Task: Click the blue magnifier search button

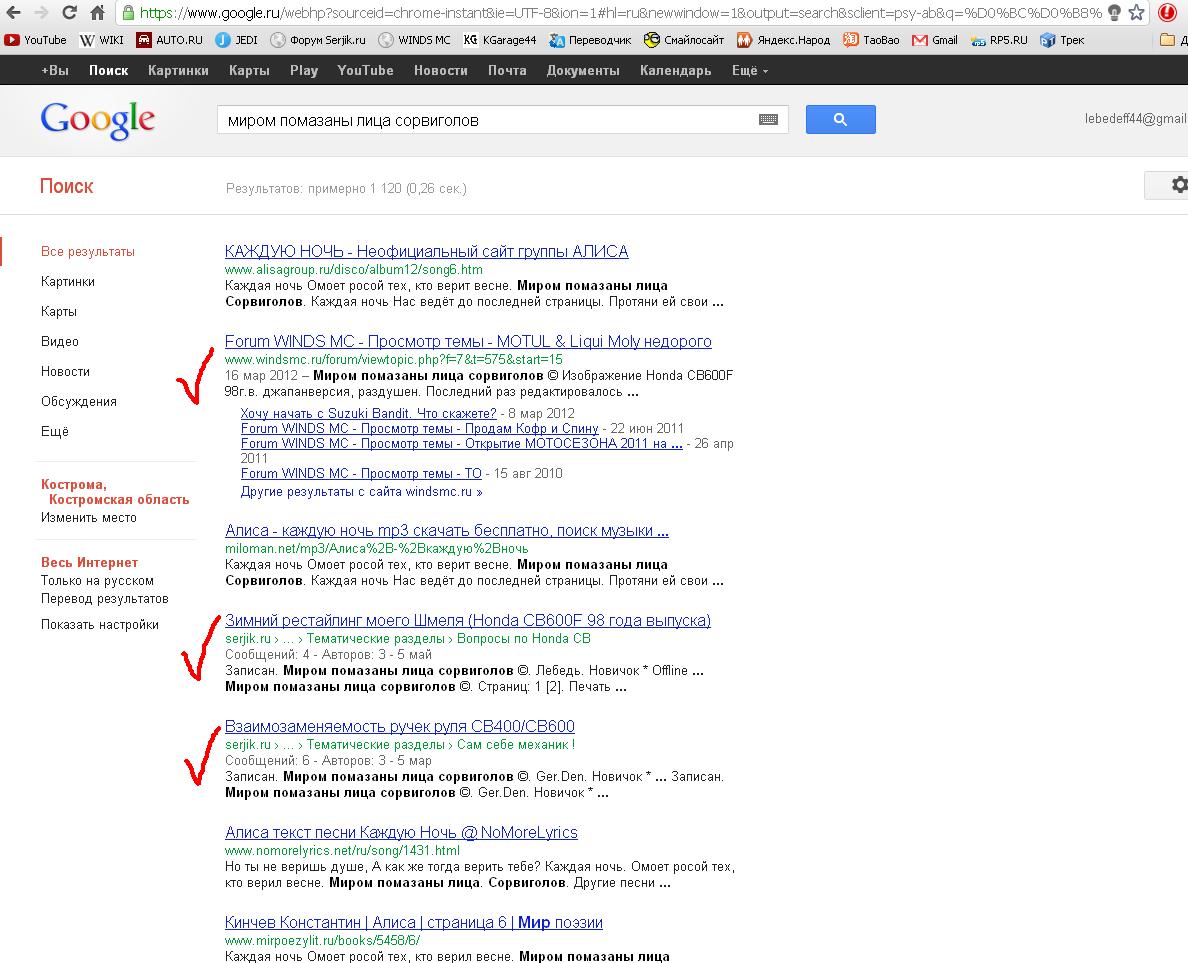Action: pyautogui.click(x=840, y=120)
